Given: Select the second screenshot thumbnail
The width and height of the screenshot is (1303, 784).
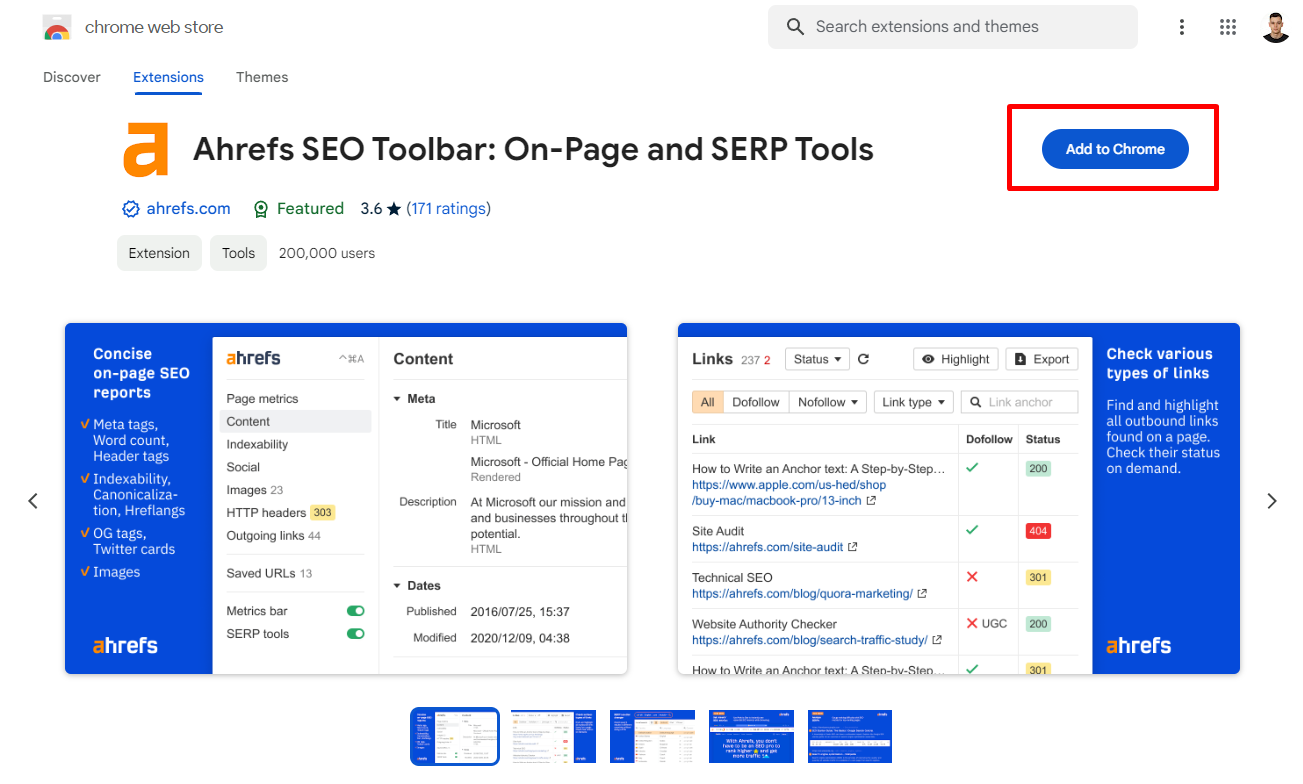Looking at the screenshot, I should pyautogui.click(x=554, y=737).
